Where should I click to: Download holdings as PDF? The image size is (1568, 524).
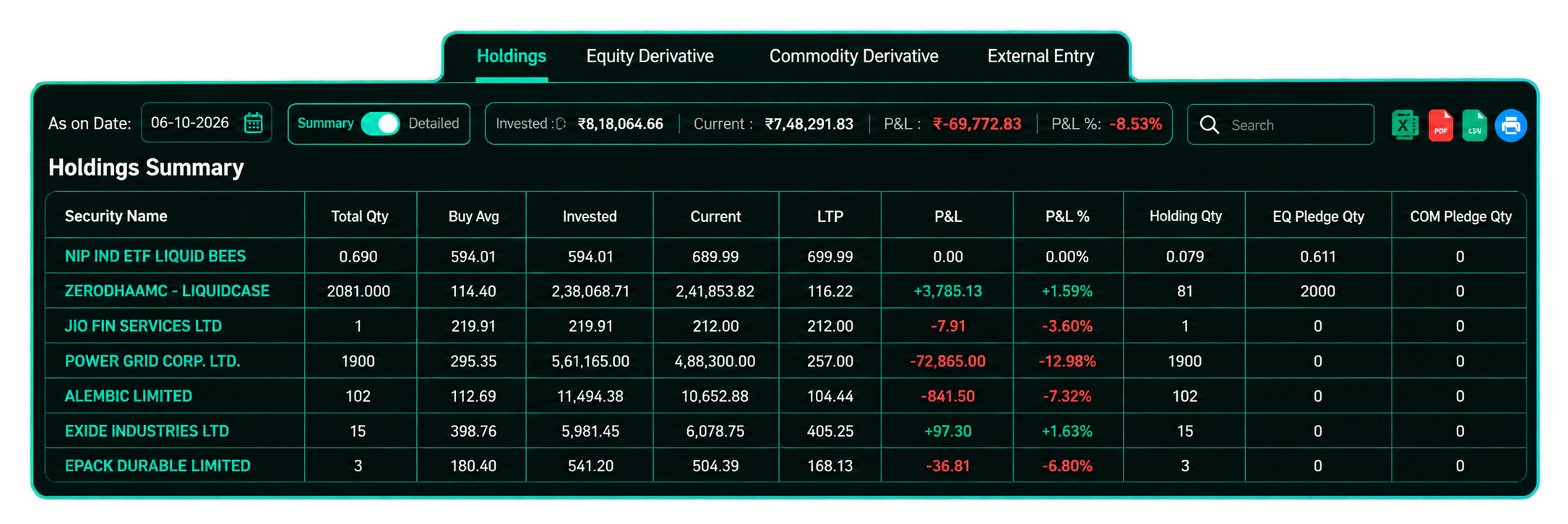[x=1440, y=125]
